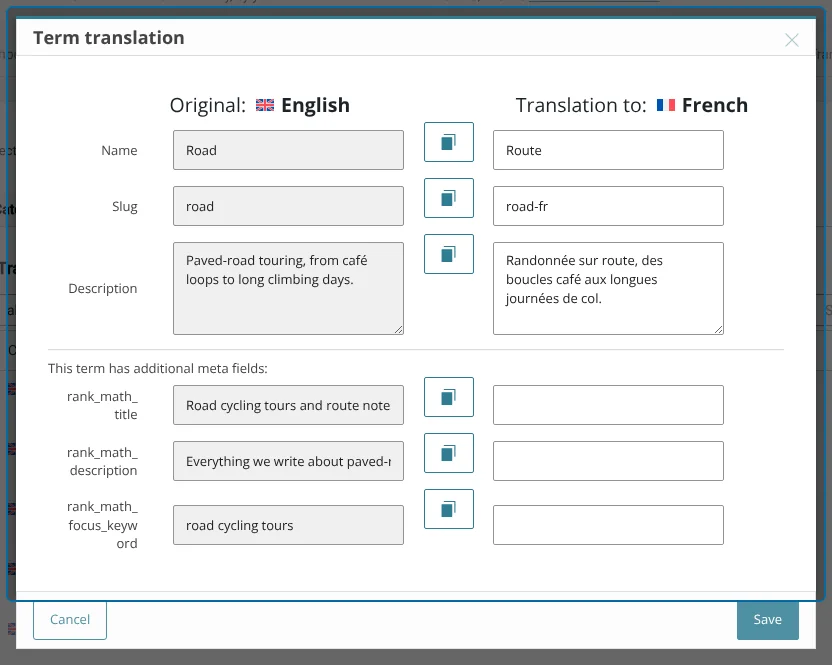The image size is (832, 665).
Task: Edit the French slug 'road-fr'
Action: coord(608,206)
